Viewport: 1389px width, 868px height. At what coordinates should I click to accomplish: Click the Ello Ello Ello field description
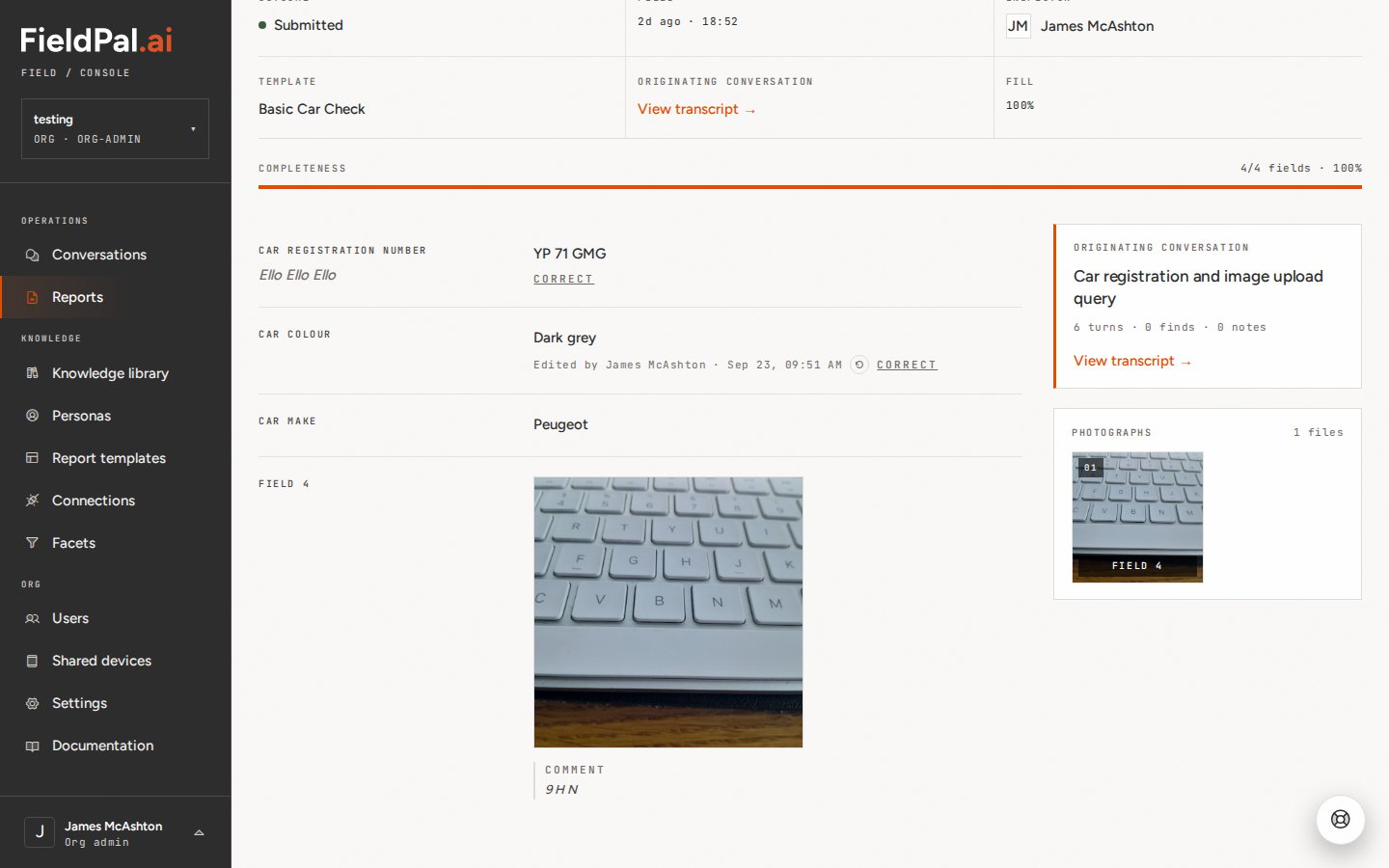[x=297, y=275]
